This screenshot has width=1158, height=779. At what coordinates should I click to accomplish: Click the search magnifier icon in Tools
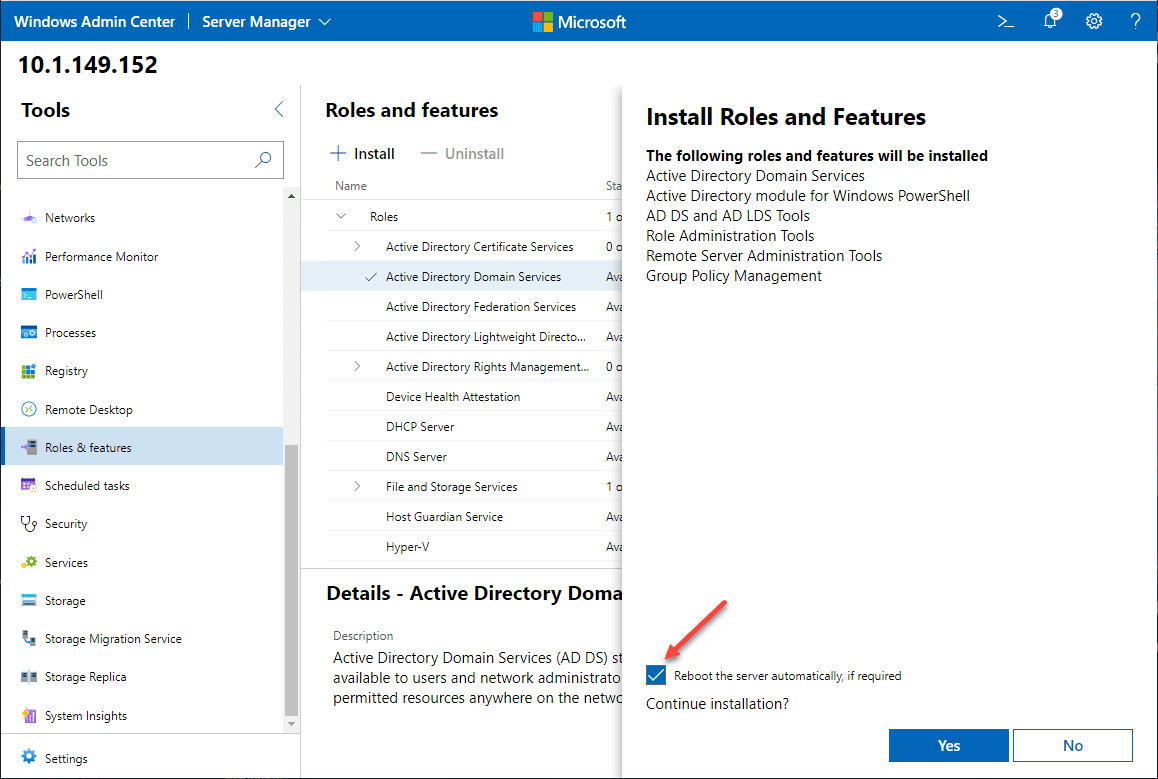coord(264,160)
